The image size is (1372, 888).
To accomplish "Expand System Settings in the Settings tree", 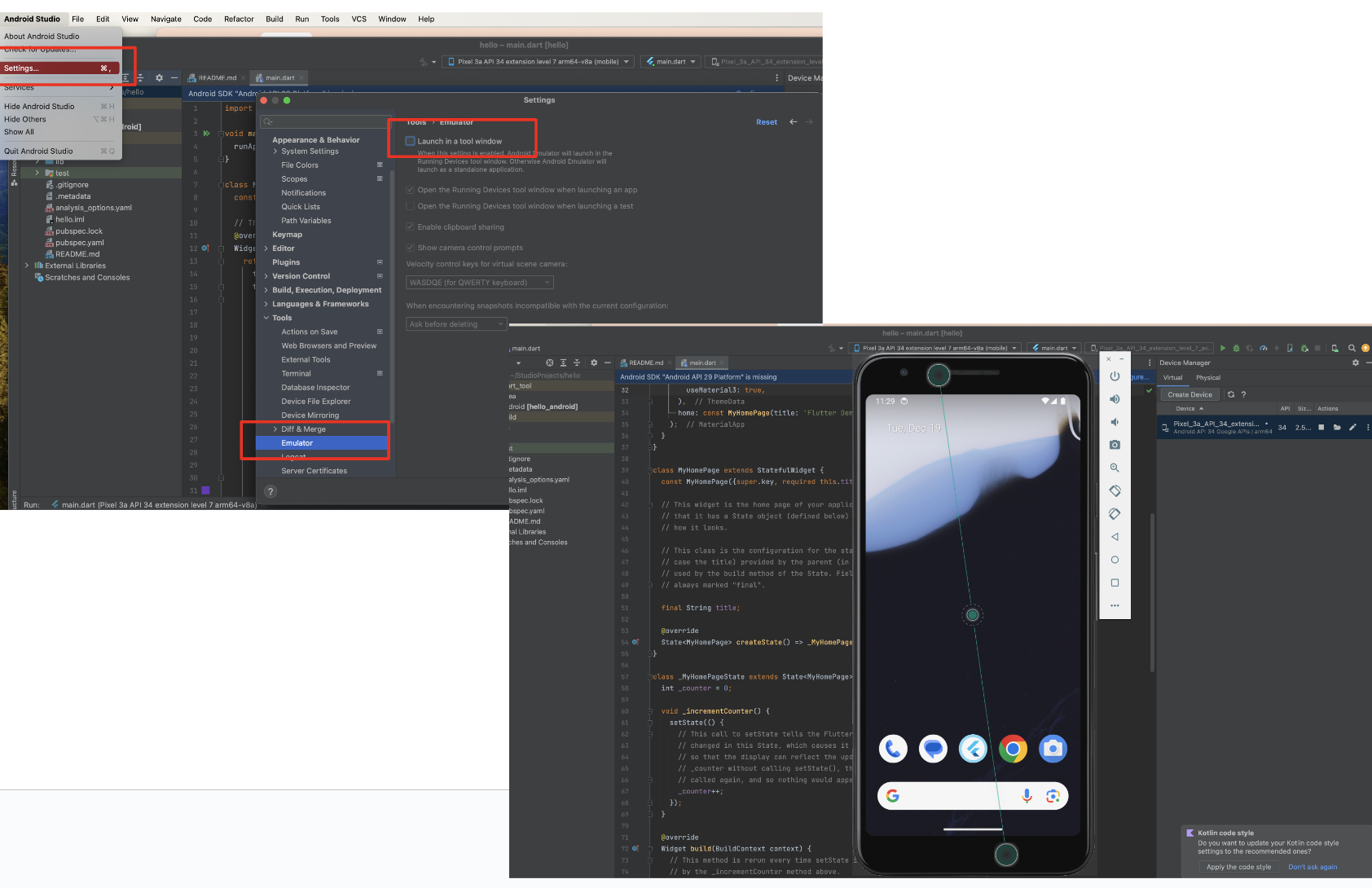I will point(275,152).
